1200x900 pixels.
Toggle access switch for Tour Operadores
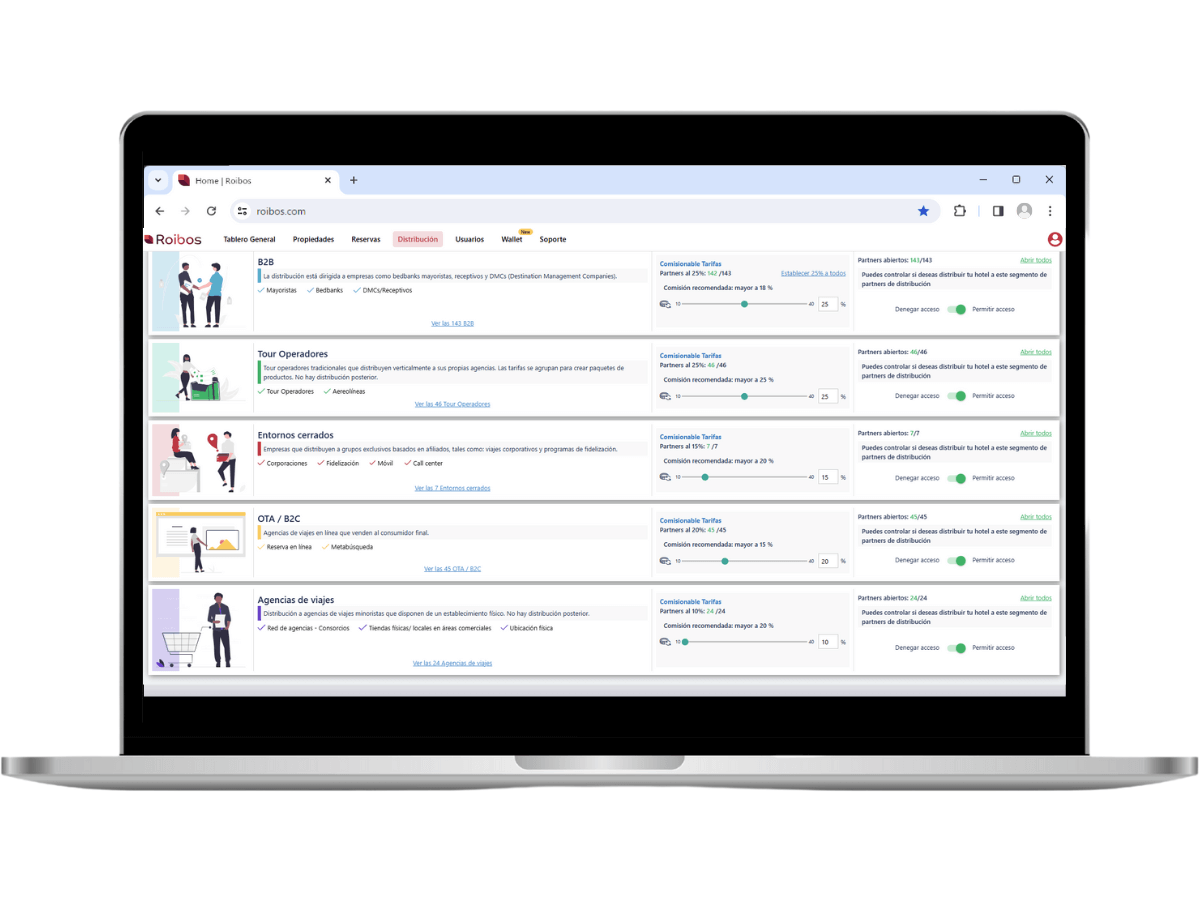point(957,396)
